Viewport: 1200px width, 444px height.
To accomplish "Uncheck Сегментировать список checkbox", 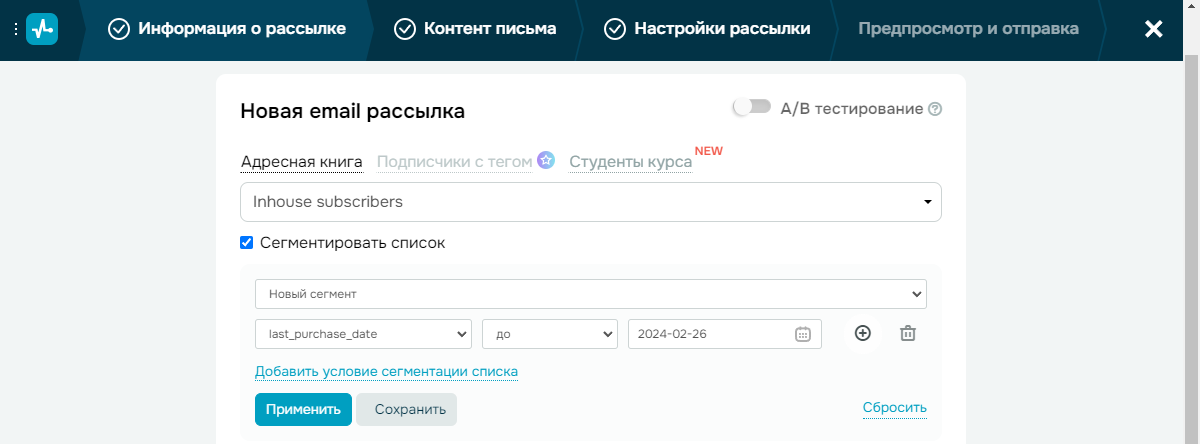I will [247, 242].
